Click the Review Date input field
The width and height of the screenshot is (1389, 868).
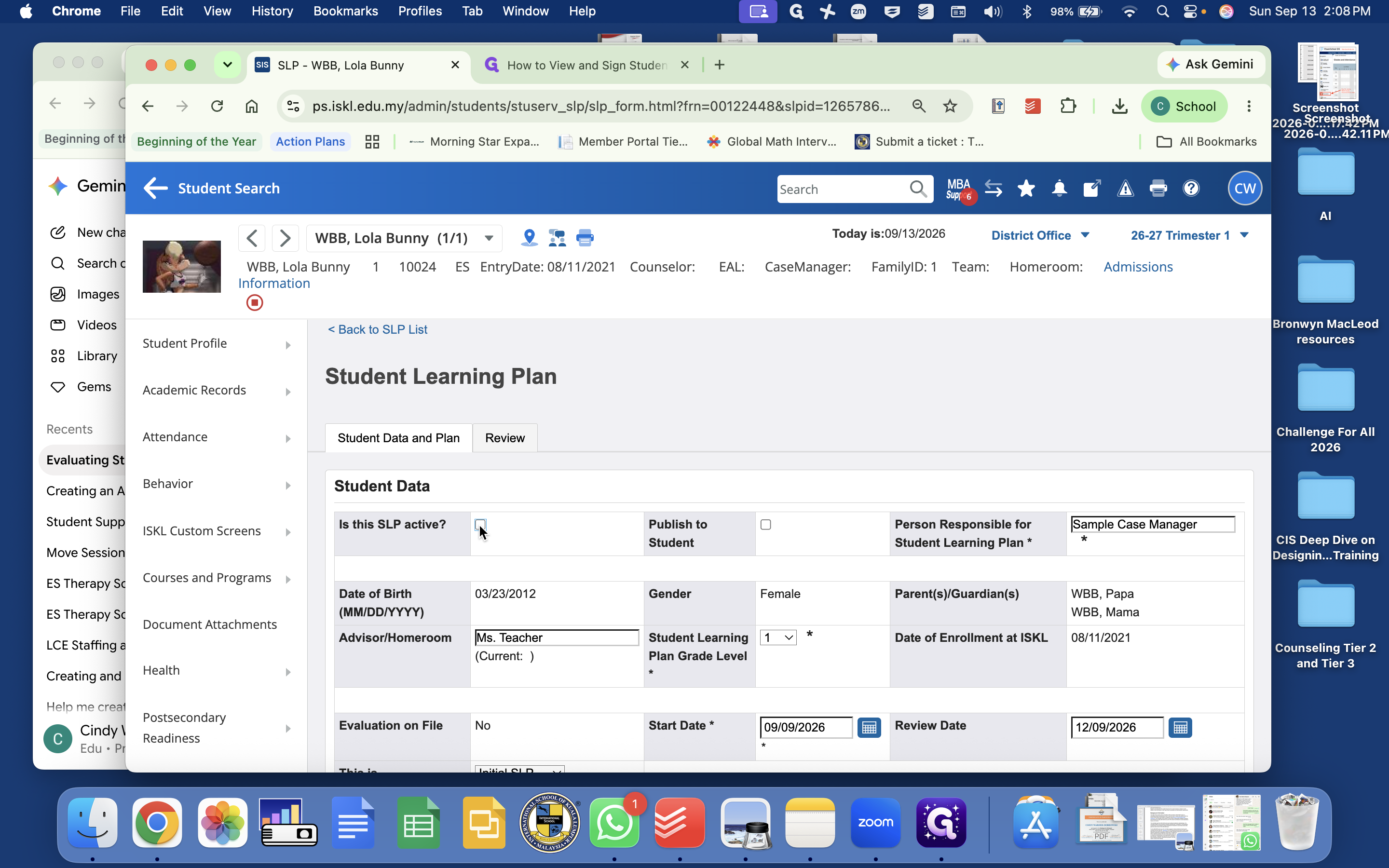click(x=1117, y=727)
